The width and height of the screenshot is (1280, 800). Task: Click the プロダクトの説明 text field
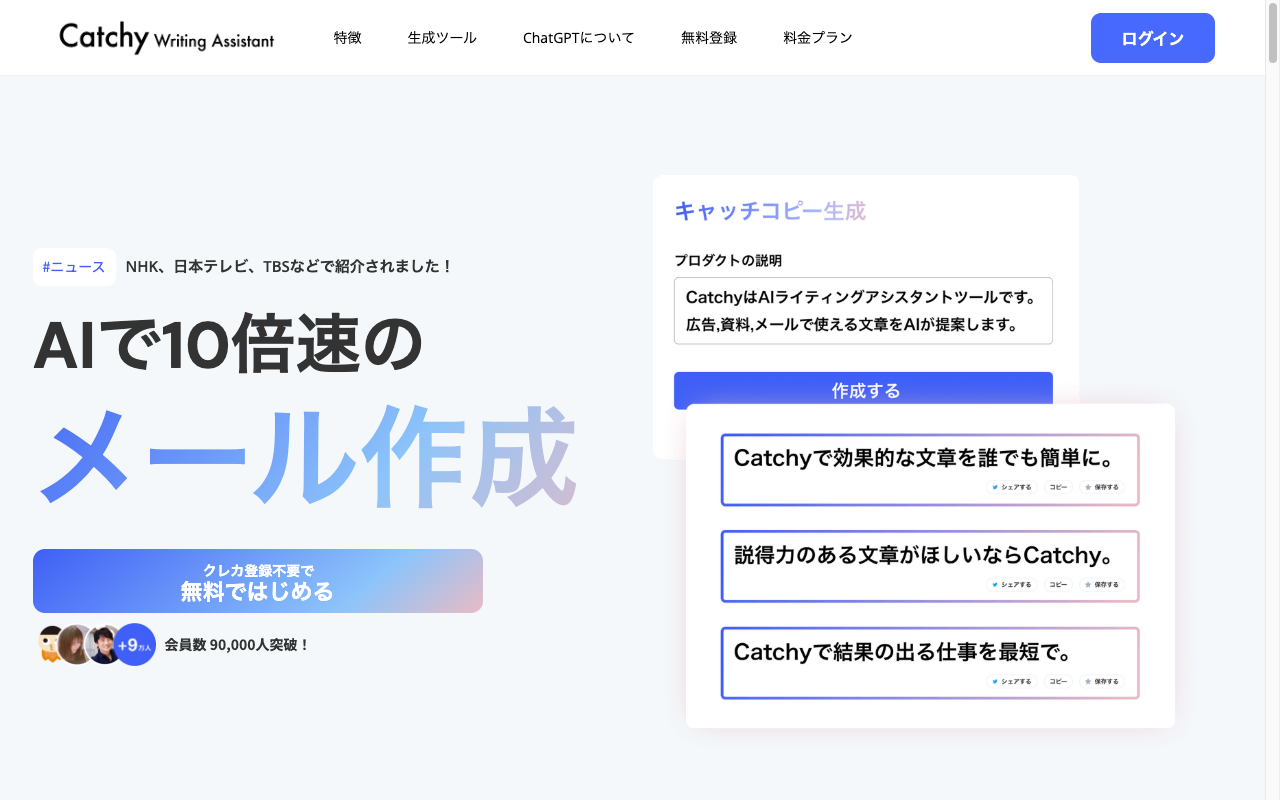click(x=863, y=311)
